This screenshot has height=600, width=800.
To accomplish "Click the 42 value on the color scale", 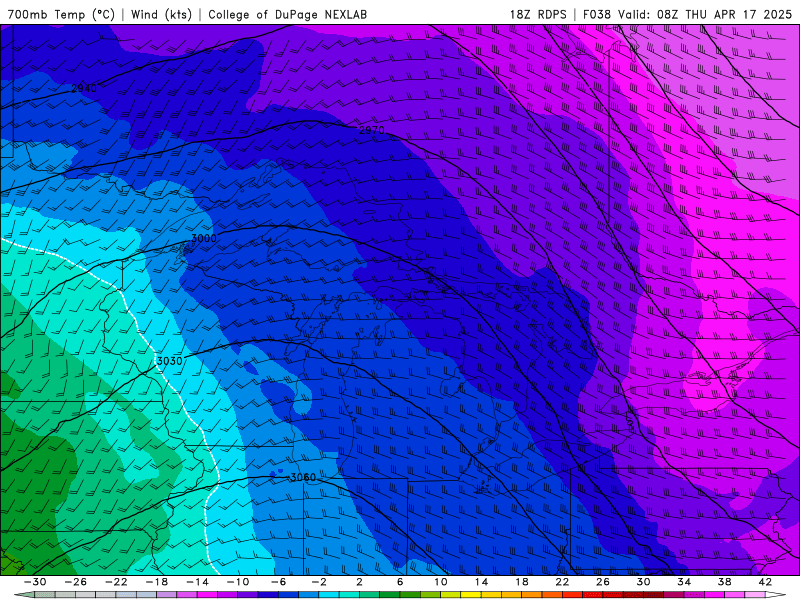I will pos(765,582).
